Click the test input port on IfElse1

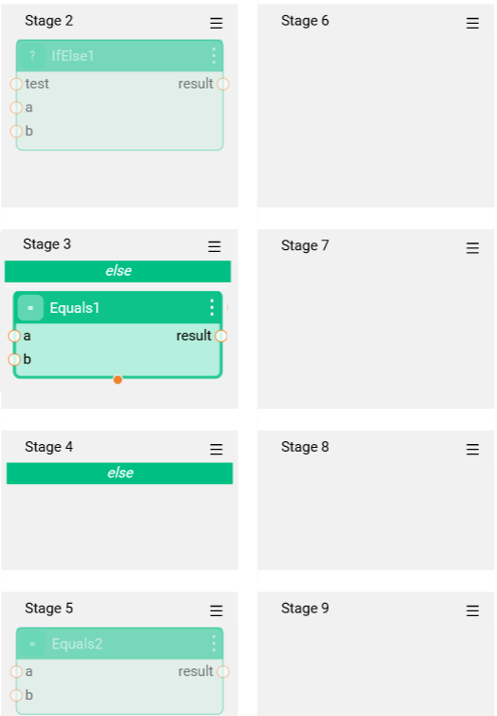[x=16, y=84]
